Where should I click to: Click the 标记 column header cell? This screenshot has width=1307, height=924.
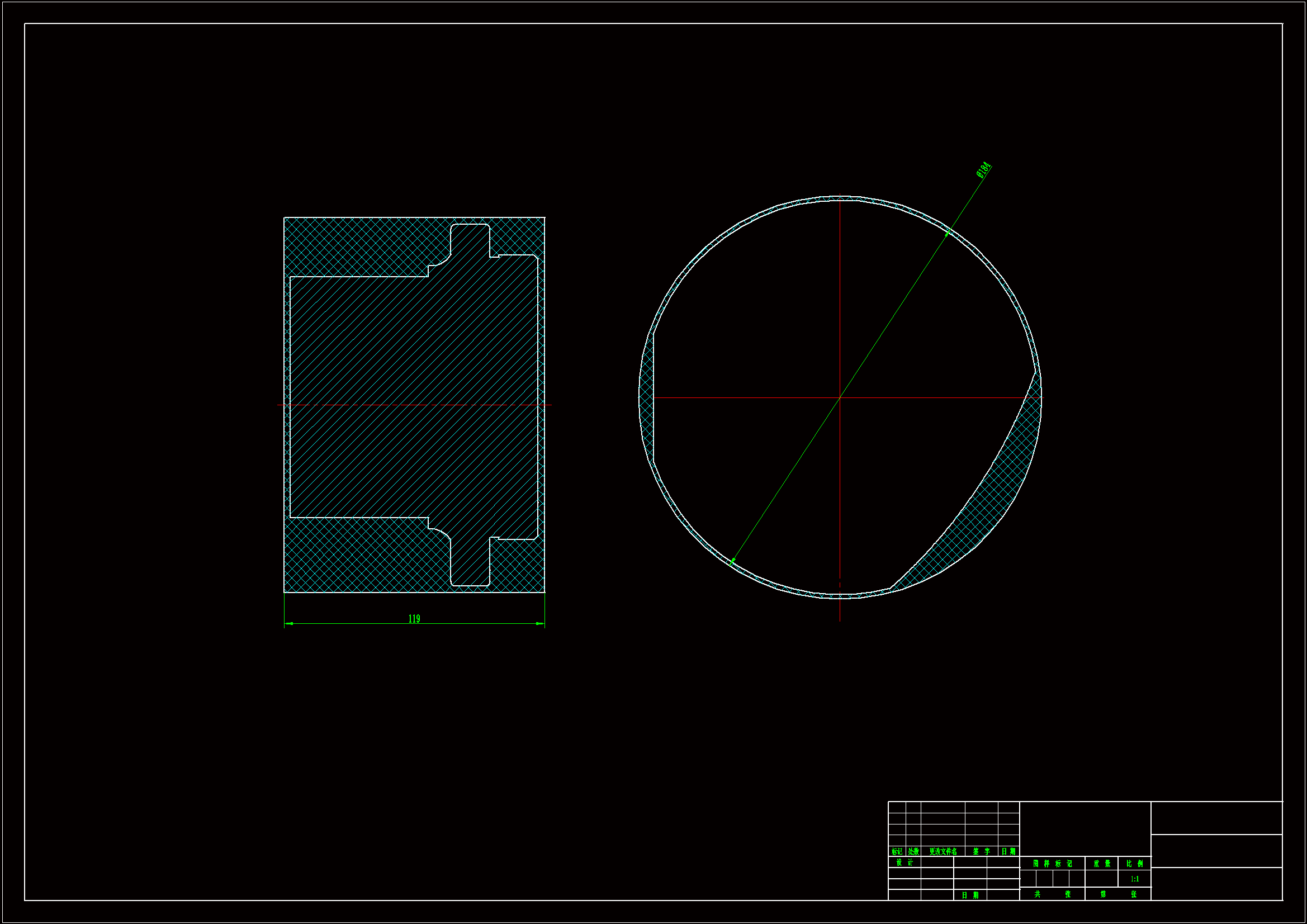(897, 852)
